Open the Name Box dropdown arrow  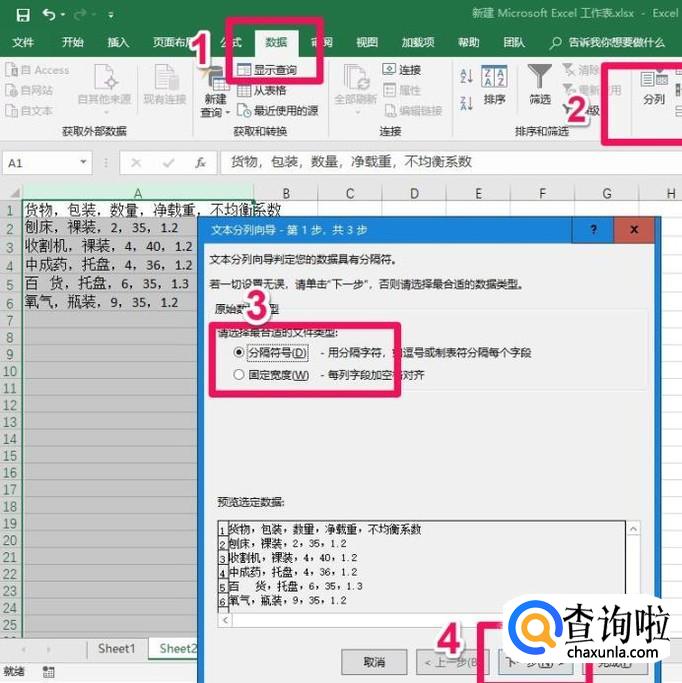pos(83,162)
